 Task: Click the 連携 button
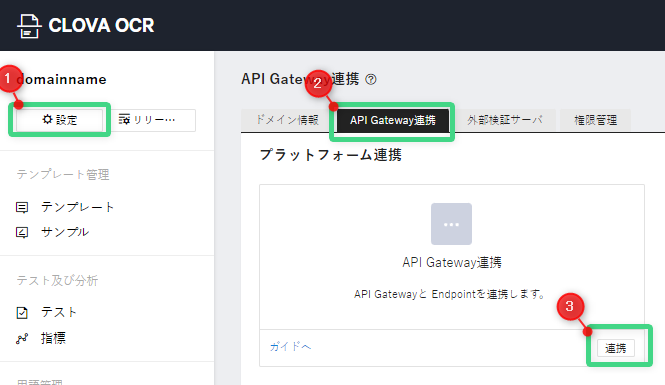point(616,348)
